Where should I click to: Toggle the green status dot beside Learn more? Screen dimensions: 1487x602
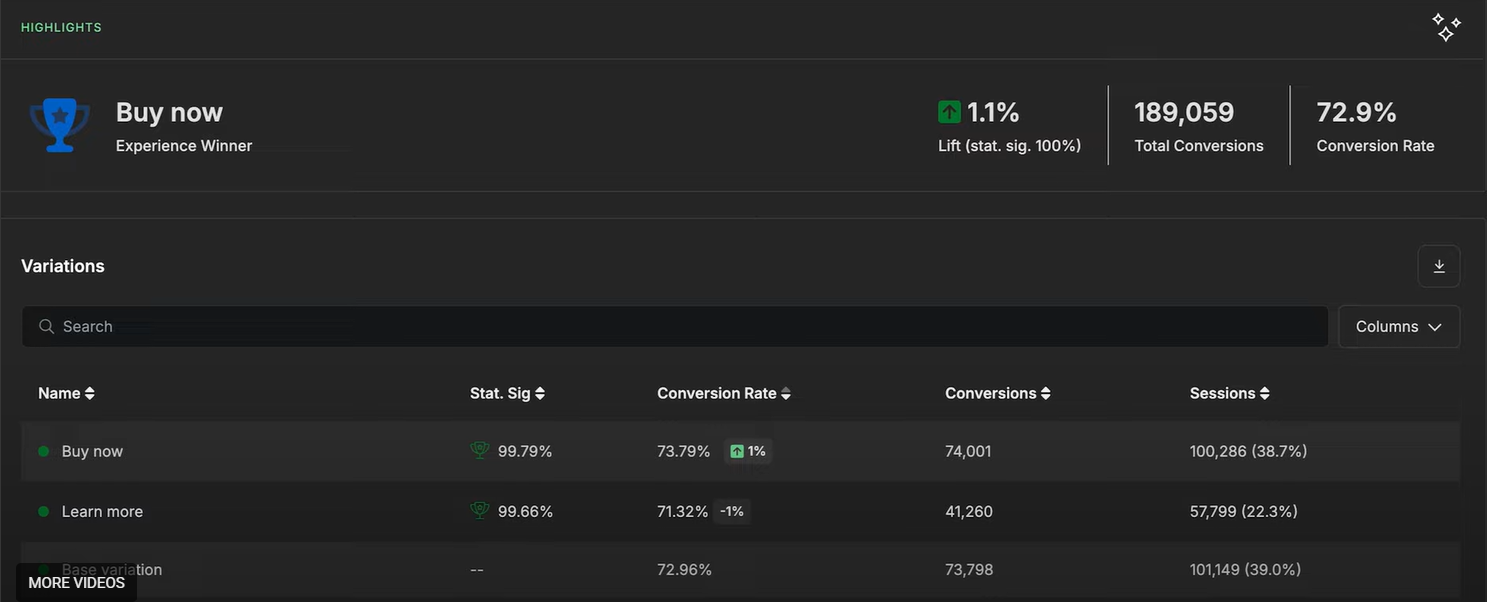[42, 511]
